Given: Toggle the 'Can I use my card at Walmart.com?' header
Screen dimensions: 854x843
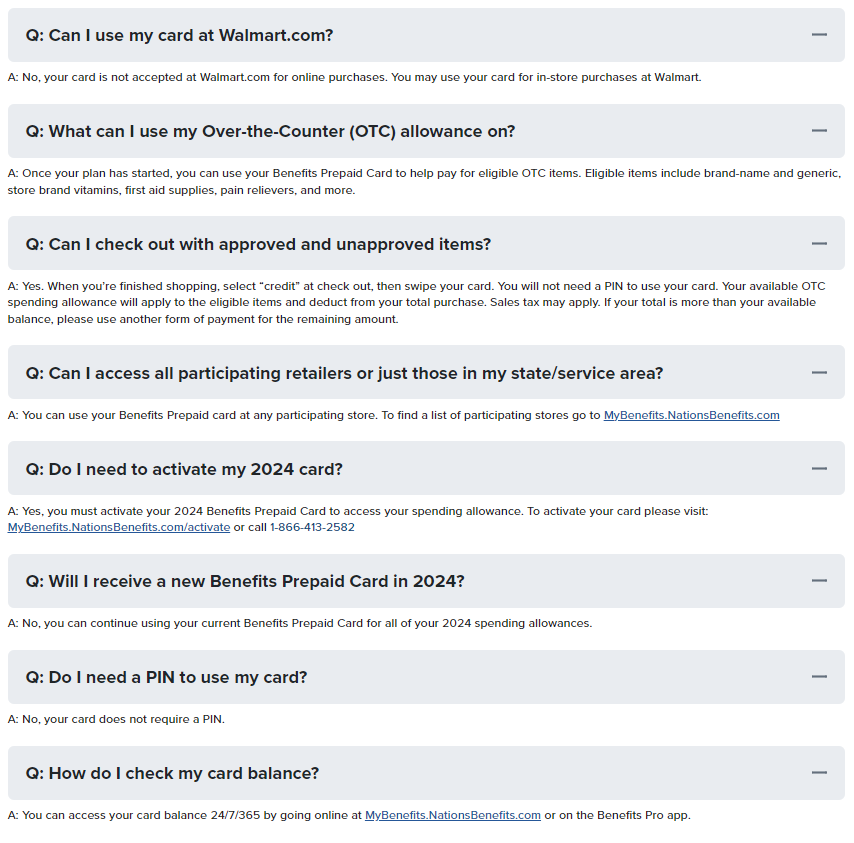Looking at the screenshot, I should click(426, 35).
